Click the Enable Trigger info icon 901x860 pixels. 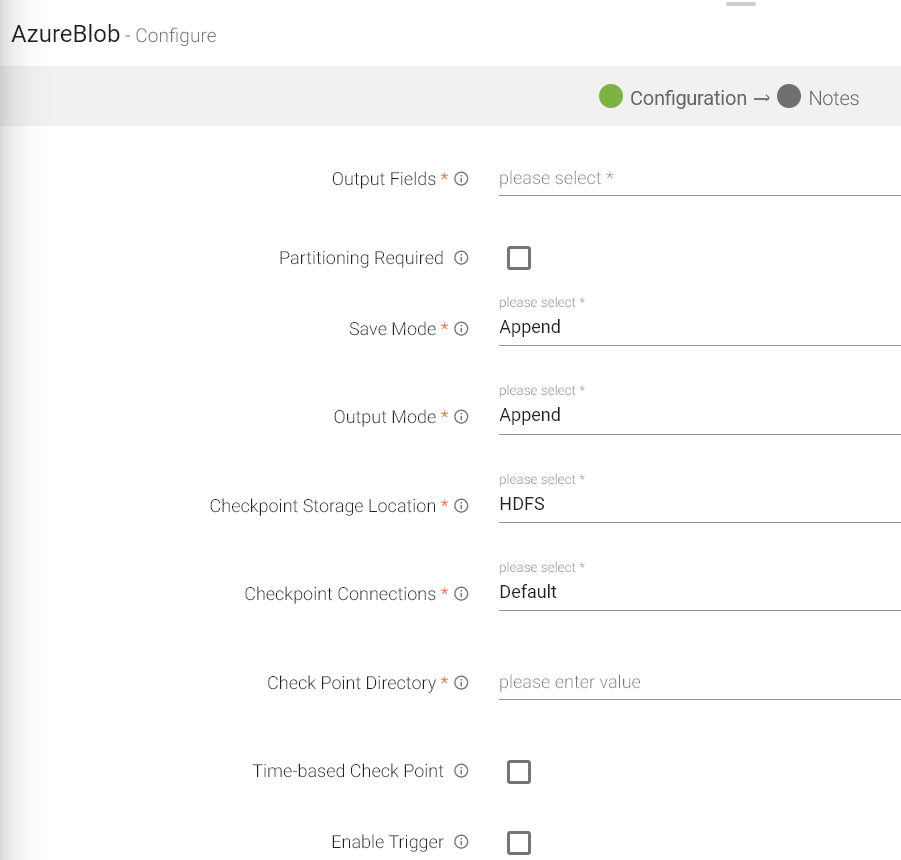pyautogui.click(x=461, y=842)
